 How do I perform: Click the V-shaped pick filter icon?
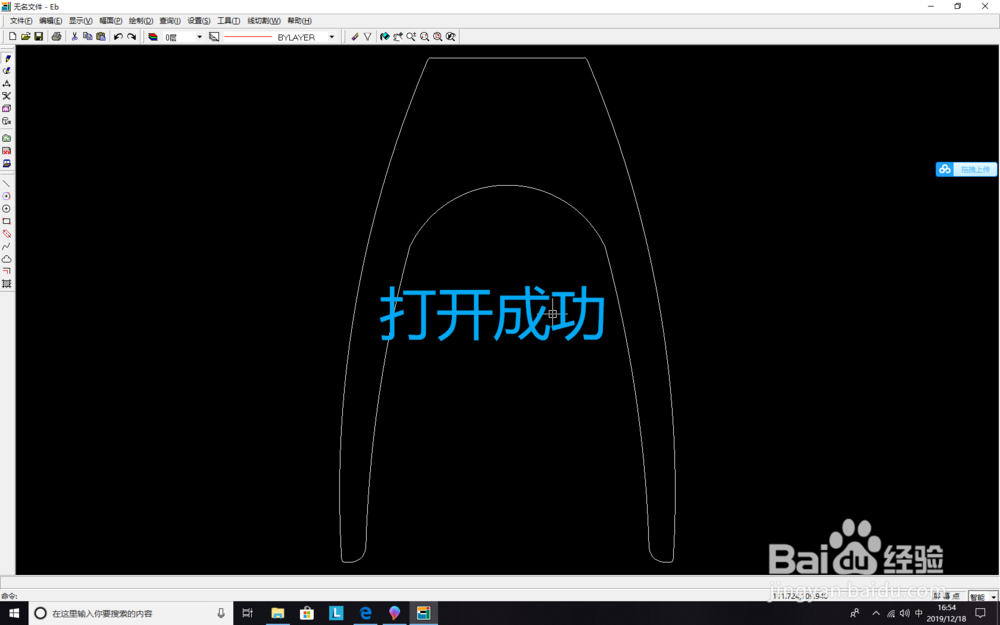[367, 37]
